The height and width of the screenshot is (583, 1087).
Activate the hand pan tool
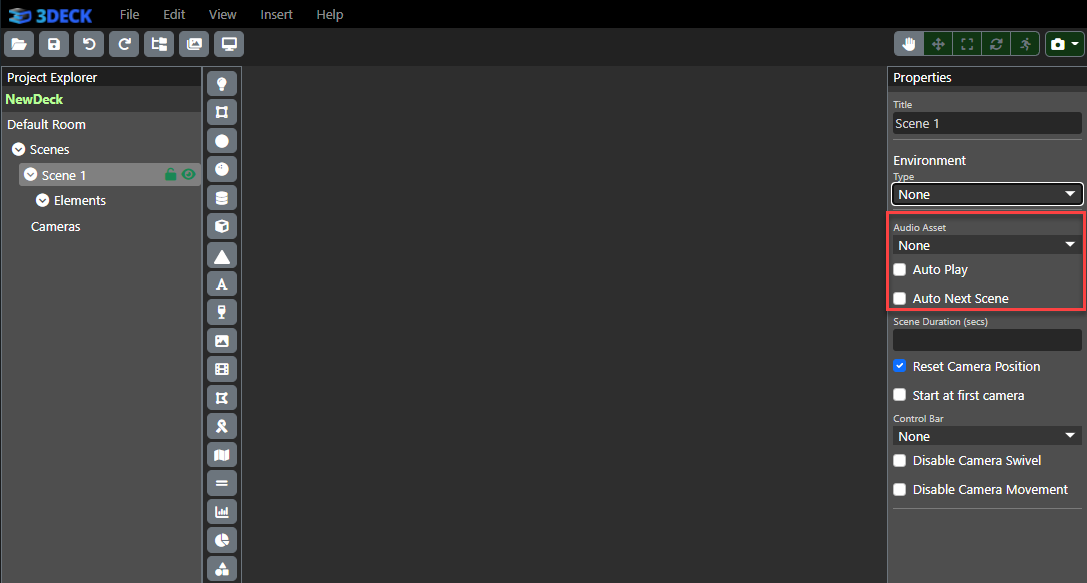pos(909,44)
